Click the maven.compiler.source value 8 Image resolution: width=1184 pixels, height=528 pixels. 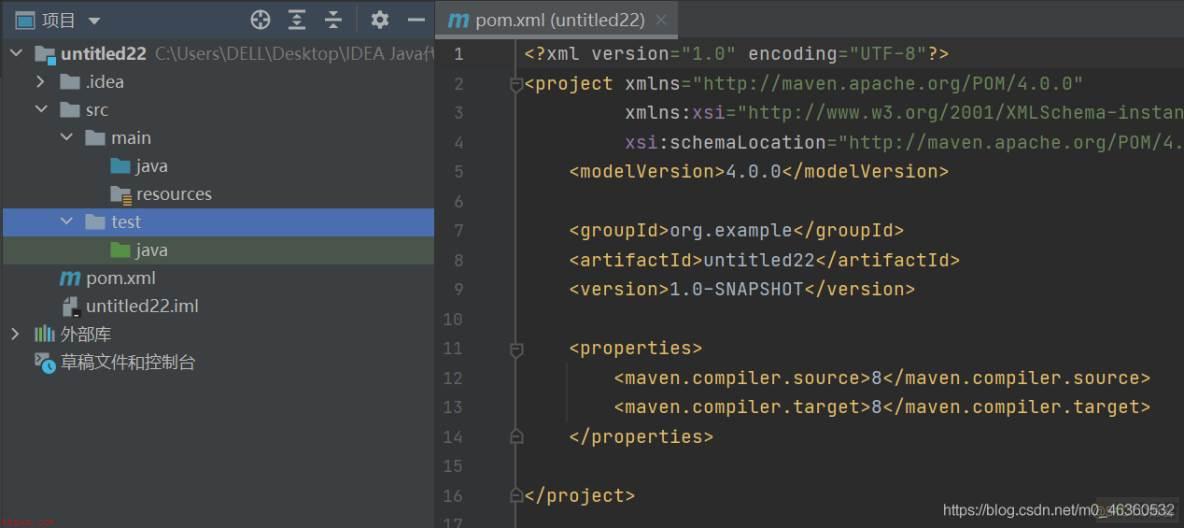click(x=877, y=378)
